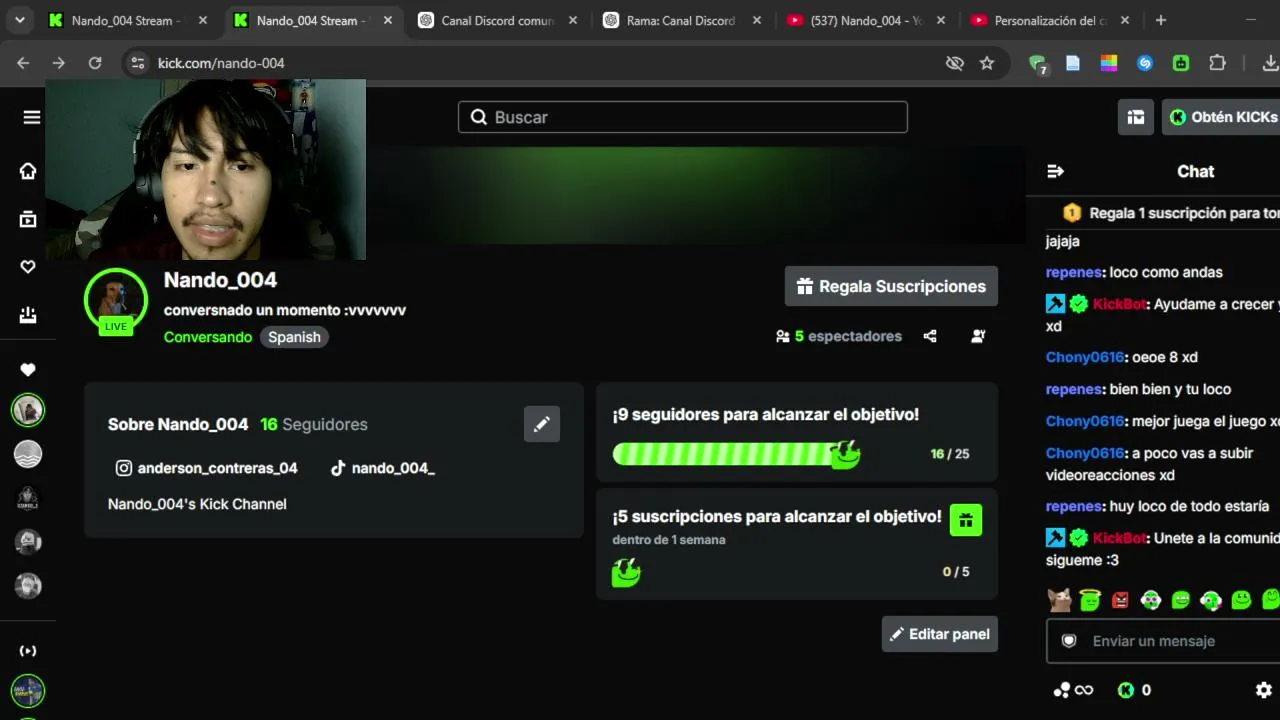The height and width of the screenshot is (720, 1280).
Task: Insert the cat emote in chat
Action: [1059, 600]
